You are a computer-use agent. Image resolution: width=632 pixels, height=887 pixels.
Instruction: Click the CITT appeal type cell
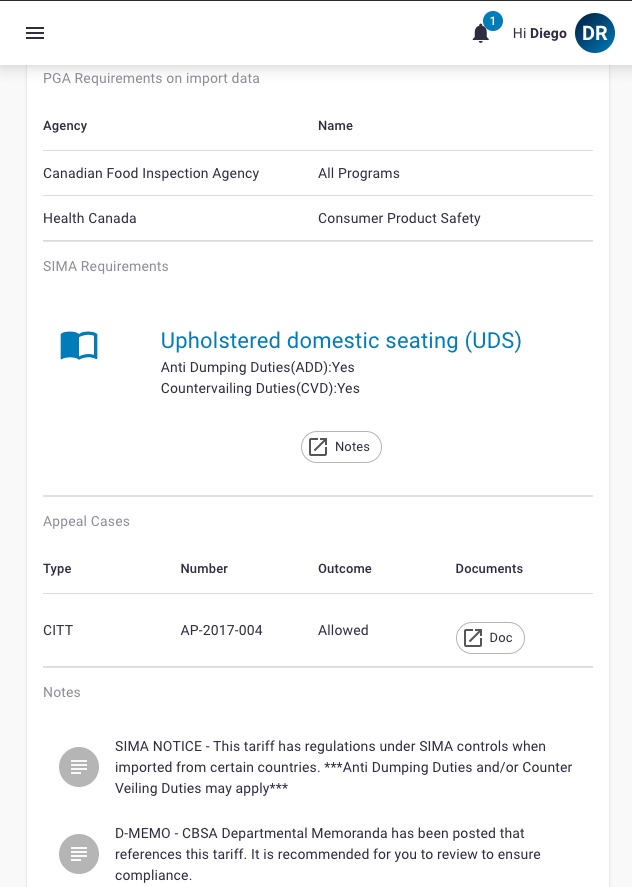58,630
